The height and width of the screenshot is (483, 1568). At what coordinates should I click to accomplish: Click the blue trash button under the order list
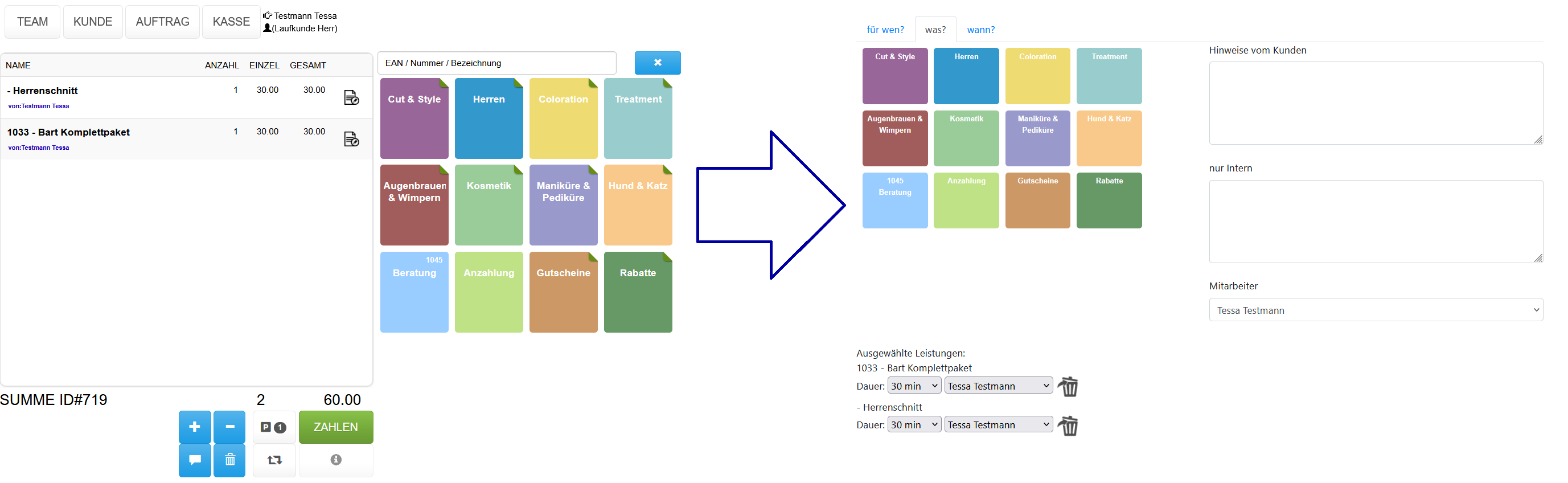229,460
